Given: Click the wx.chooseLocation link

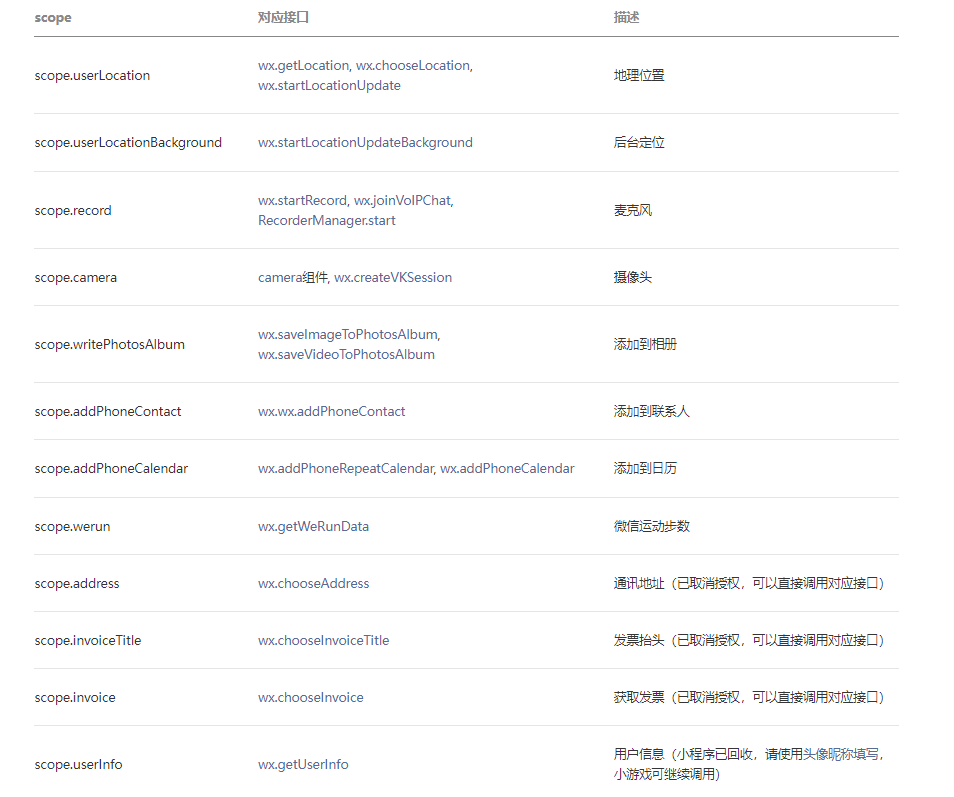Looking at the screenshot, I should click(413, 66).
